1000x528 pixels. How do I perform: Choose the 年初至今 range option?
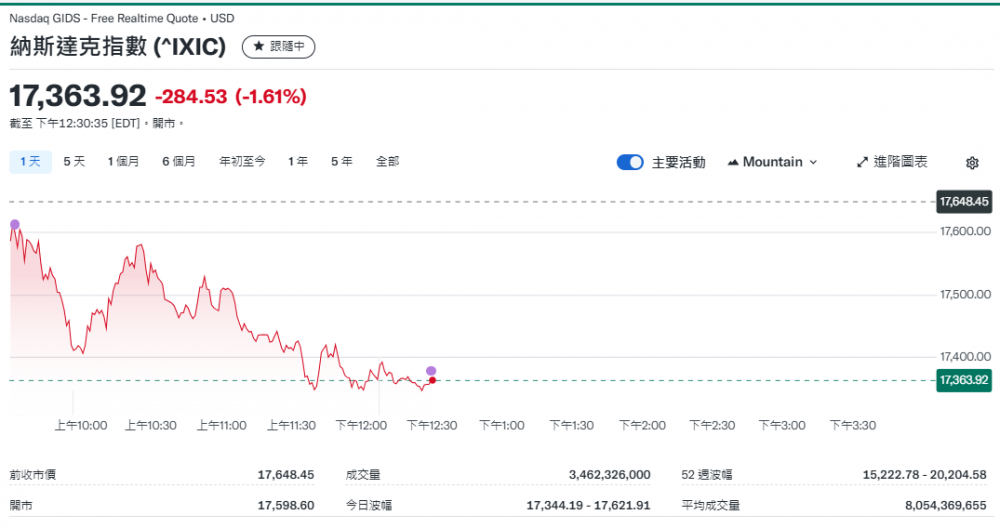click(242, 161)
